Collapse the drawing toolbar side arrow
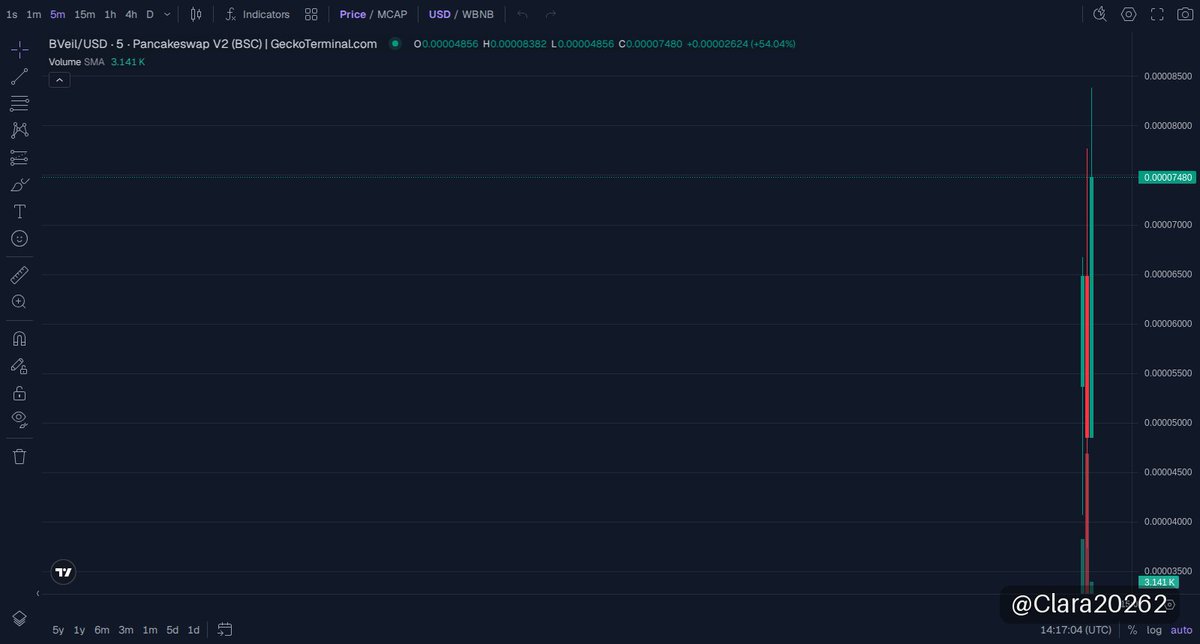This screenshot has width=1200, height=644. [38, 594]
